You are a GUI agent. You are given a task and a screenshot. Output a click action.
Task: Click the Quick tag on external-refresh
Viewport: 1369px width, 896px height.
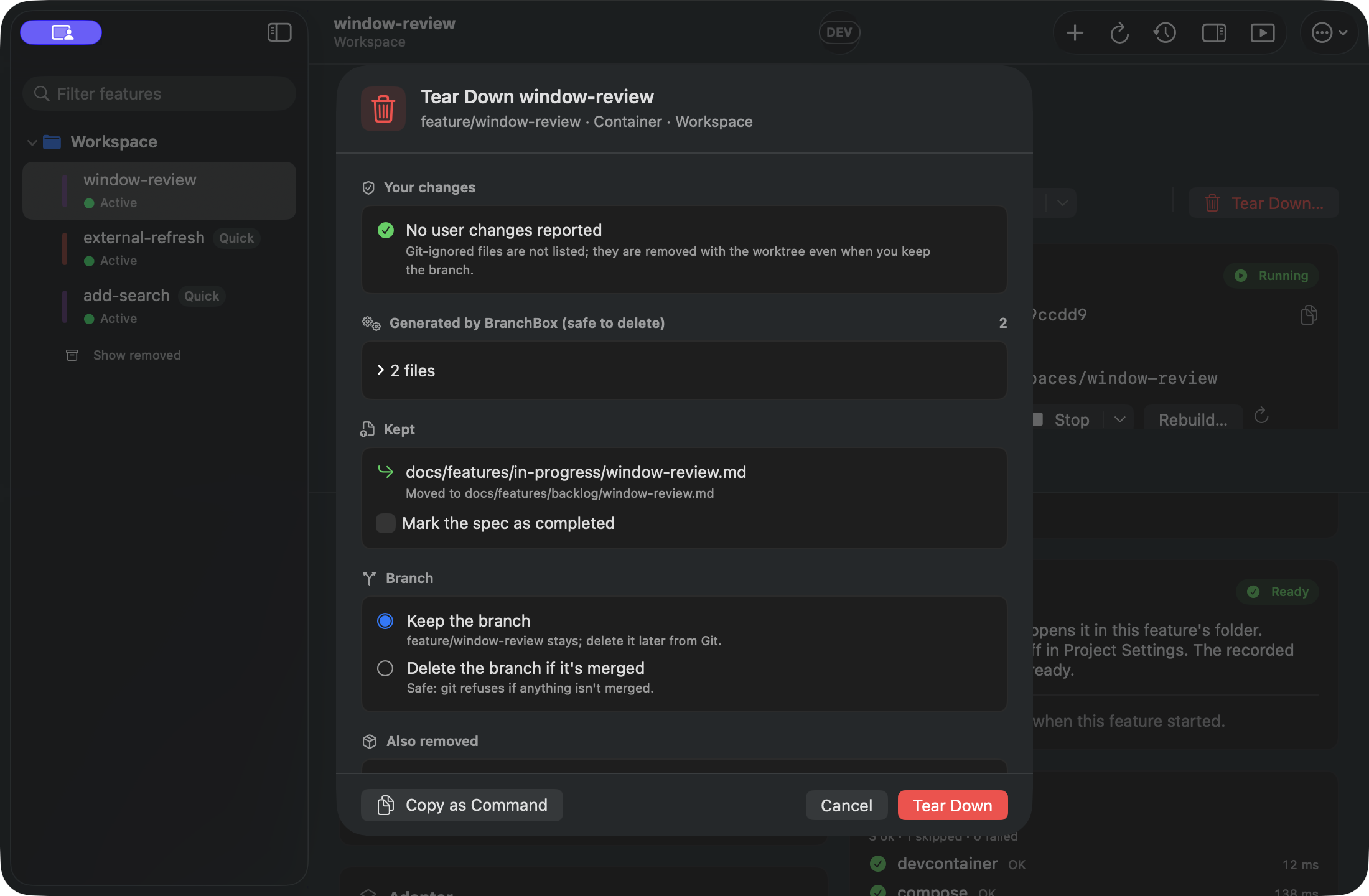[236, 238]
